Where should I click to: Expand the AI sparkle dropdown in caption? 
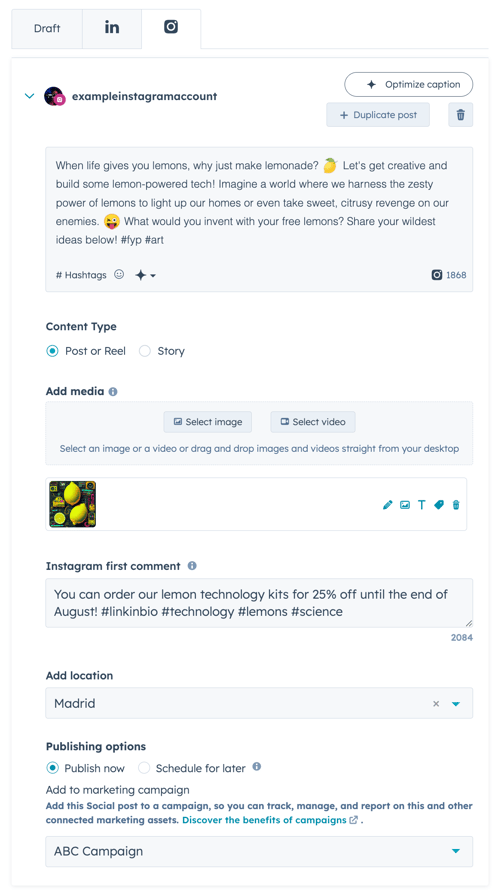pyautogui.click(x=146, y=275)
